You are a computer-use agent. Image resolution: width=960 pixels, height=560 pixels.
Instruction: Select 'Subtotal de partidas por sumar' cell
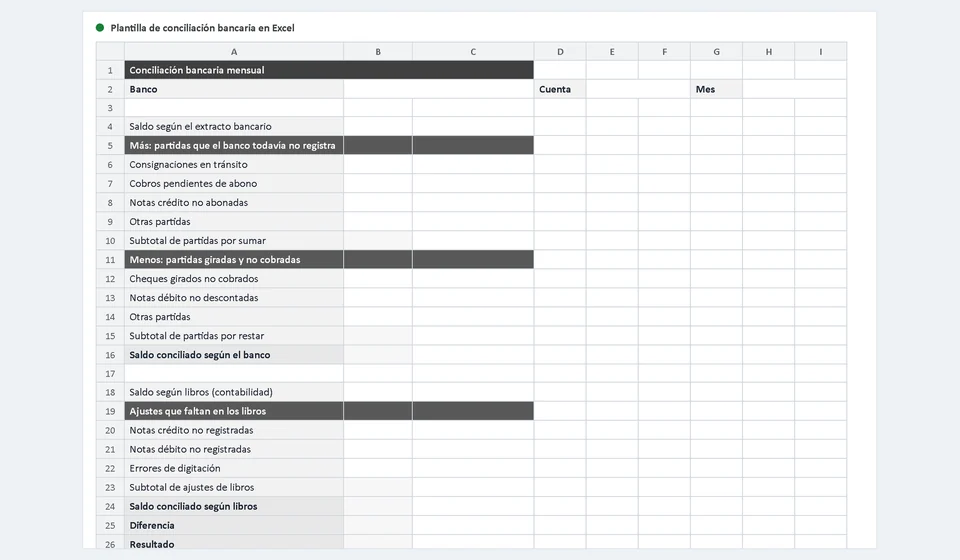pos(234,241)
